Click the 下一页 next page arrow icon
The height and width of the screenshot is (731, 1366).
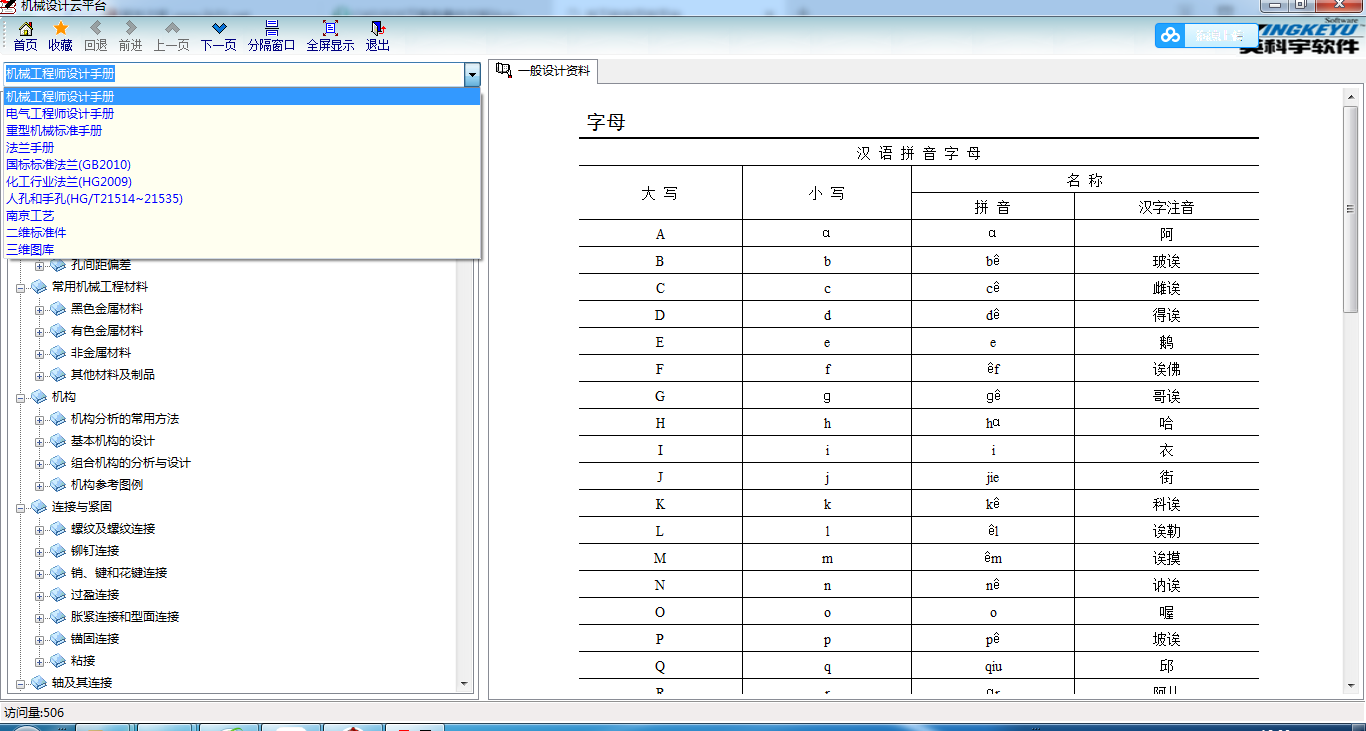pos(218,29)
